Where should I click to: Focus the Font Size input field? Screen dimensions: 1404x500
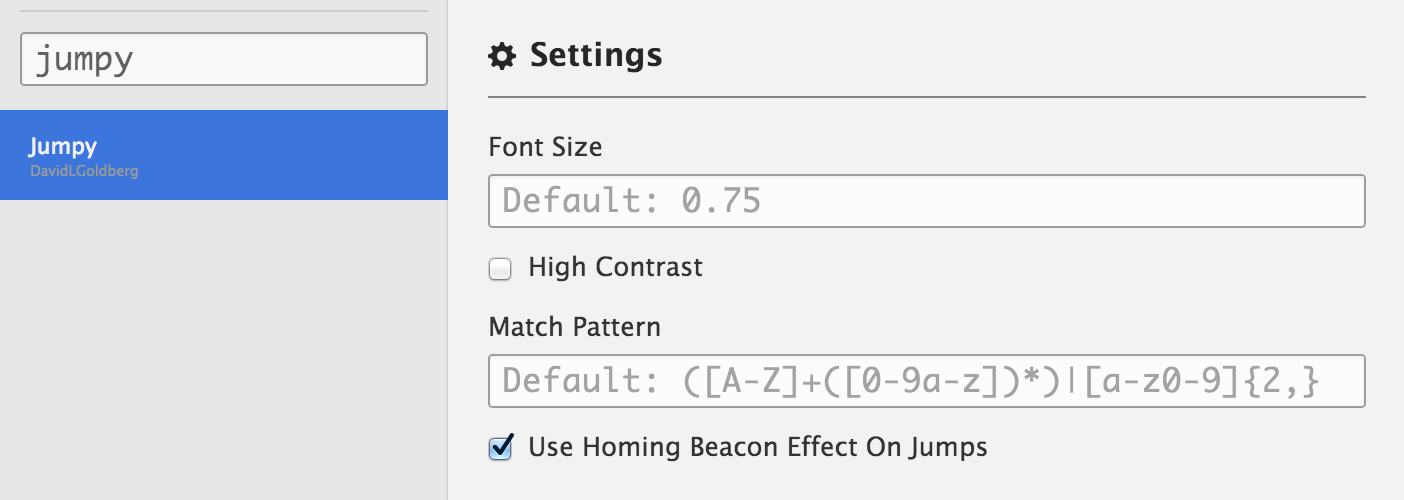926,201
